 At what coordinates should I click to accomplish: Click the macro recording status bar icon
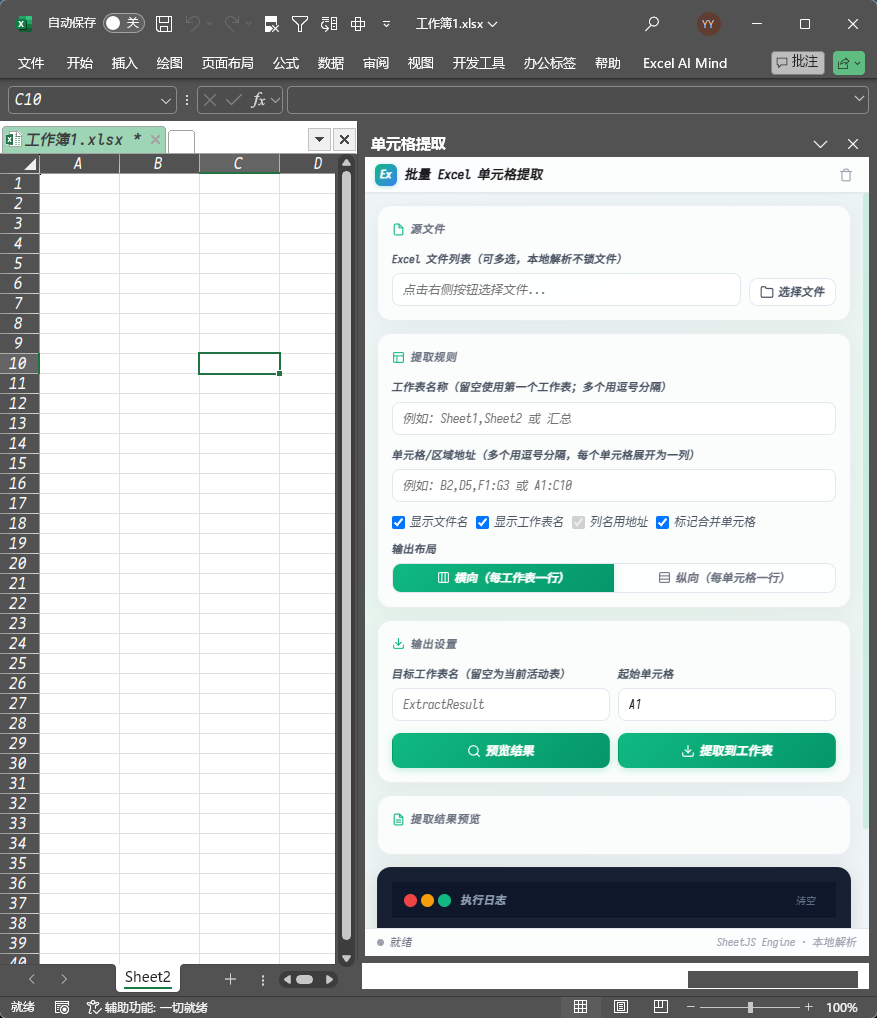62,1007
